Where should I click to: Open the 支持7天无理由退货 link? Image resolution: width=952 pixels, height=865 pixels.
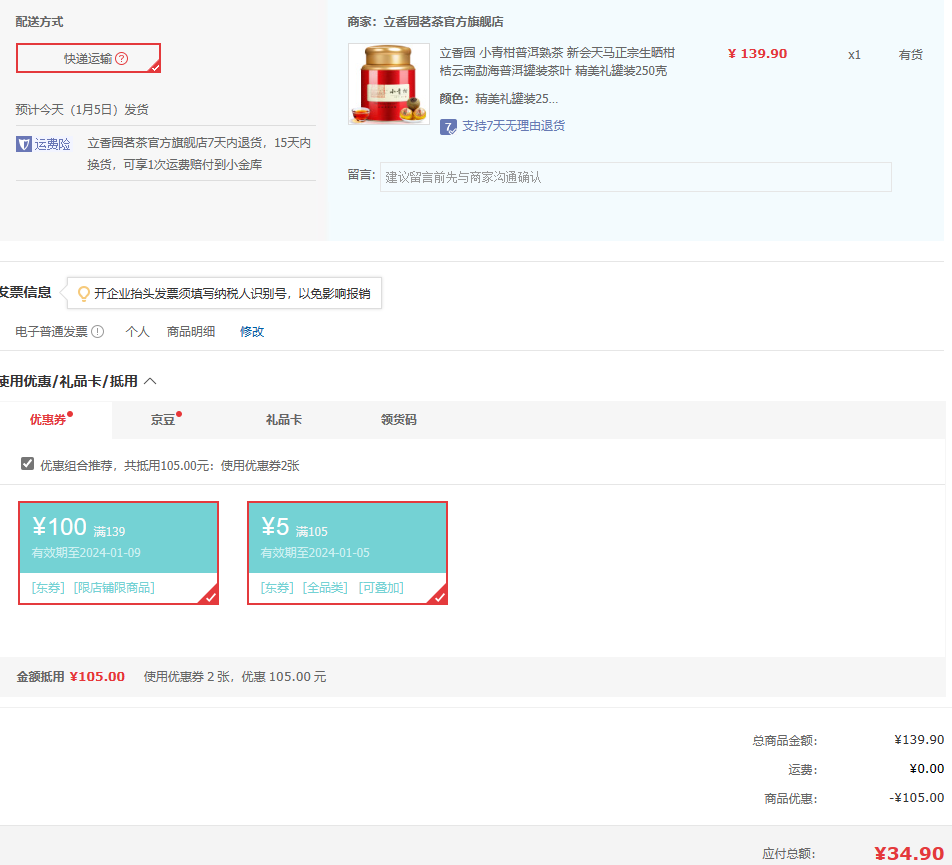(514, 126)
